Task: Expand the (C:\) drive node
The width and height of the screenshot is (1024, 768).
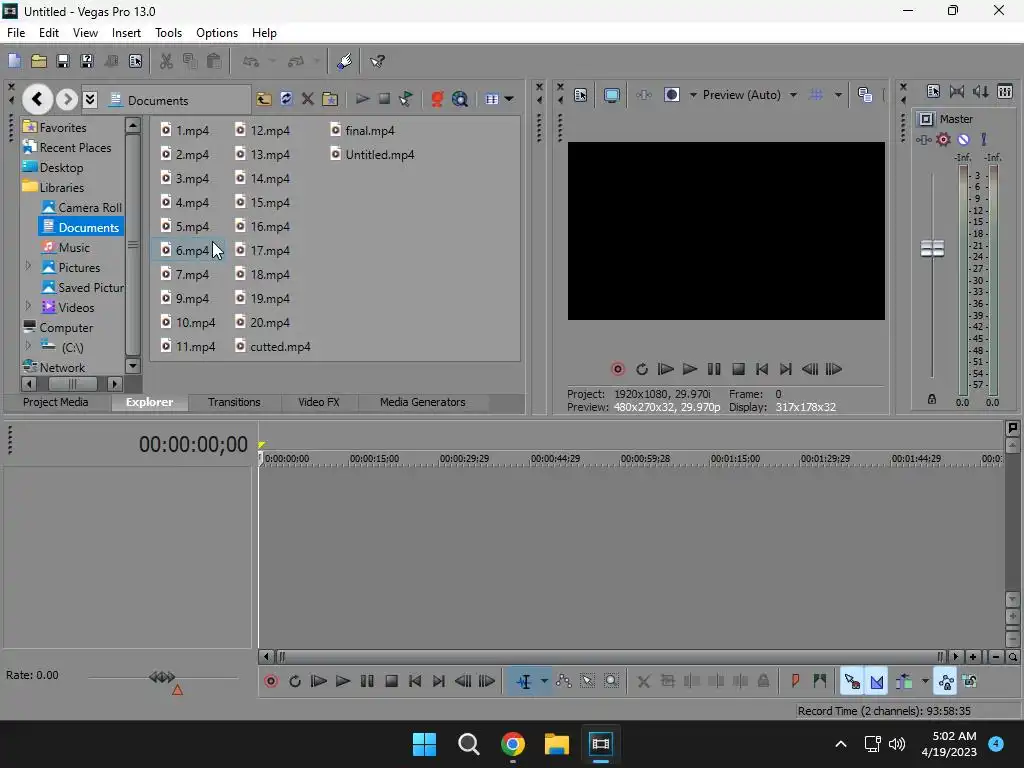Action: tap(28, 347)
